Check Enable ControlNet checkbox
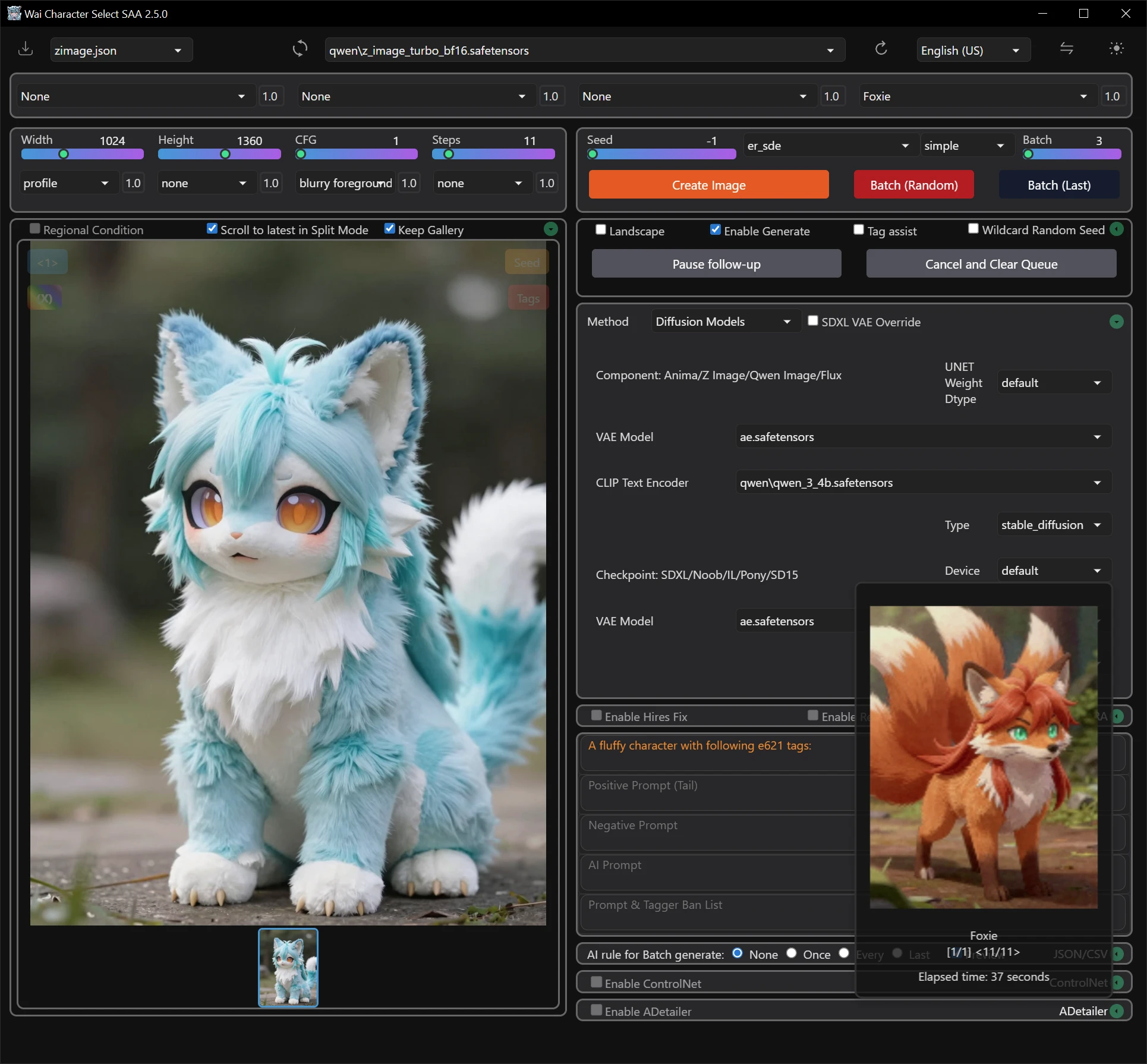The width and height of the screenshot is (1147, 1064). (x=597, y=983)
